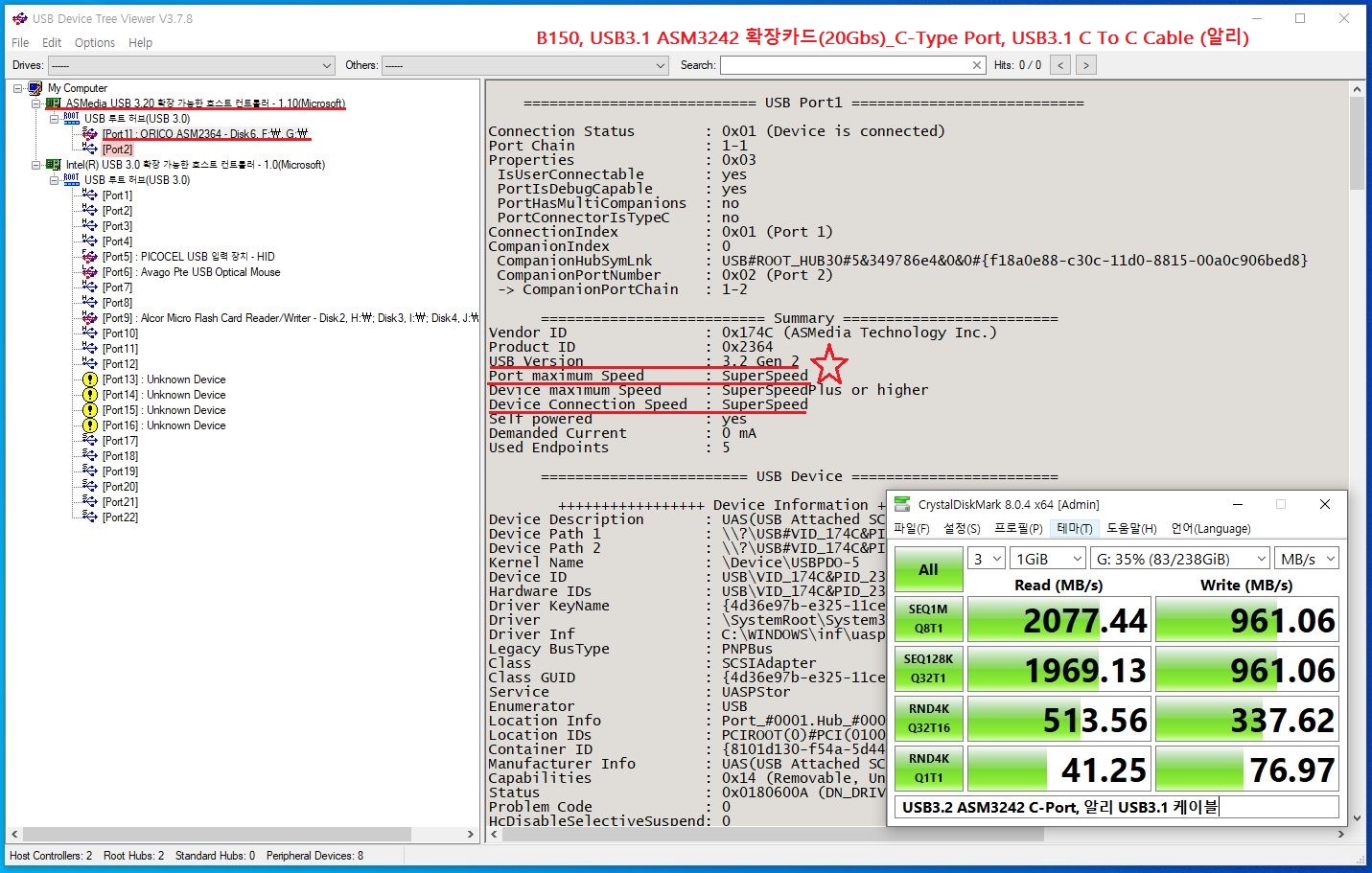The height and width of the screenshot is (873, 1372).
Task: Select the ASMedia USB 3.20 host controller icon
Action: click(x=54, y=103)
